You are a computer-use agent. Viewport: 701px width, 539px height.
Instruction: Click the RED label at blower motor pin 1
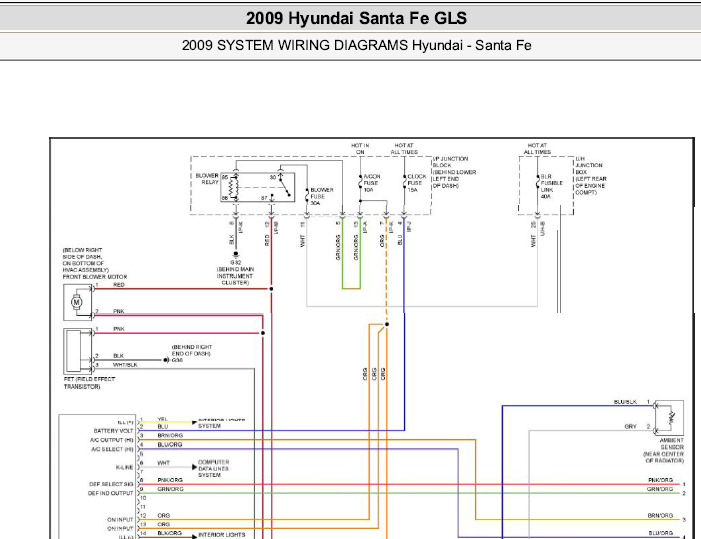119,285
